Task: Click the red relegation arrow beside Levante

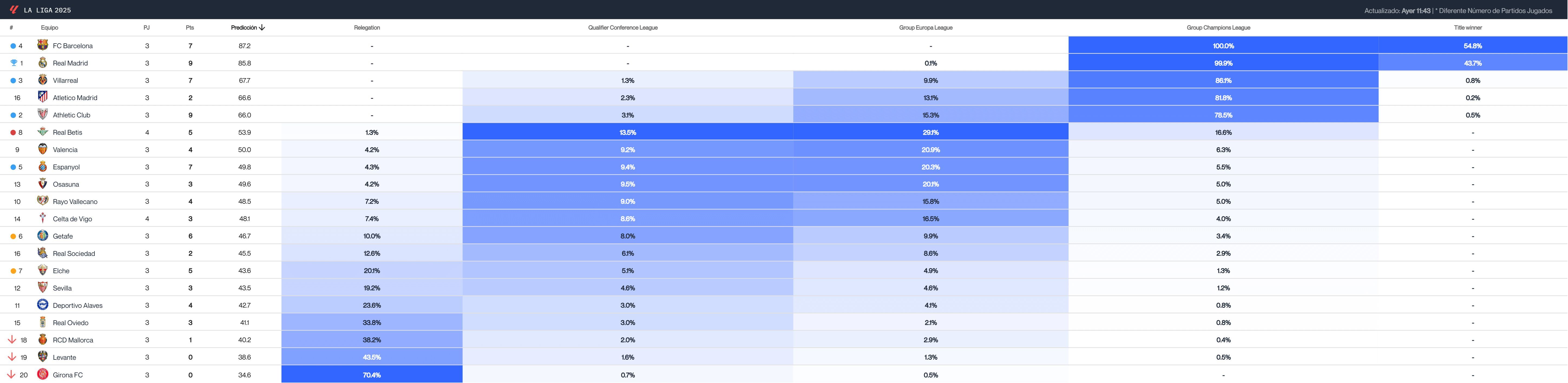Action: coord(12,357)
